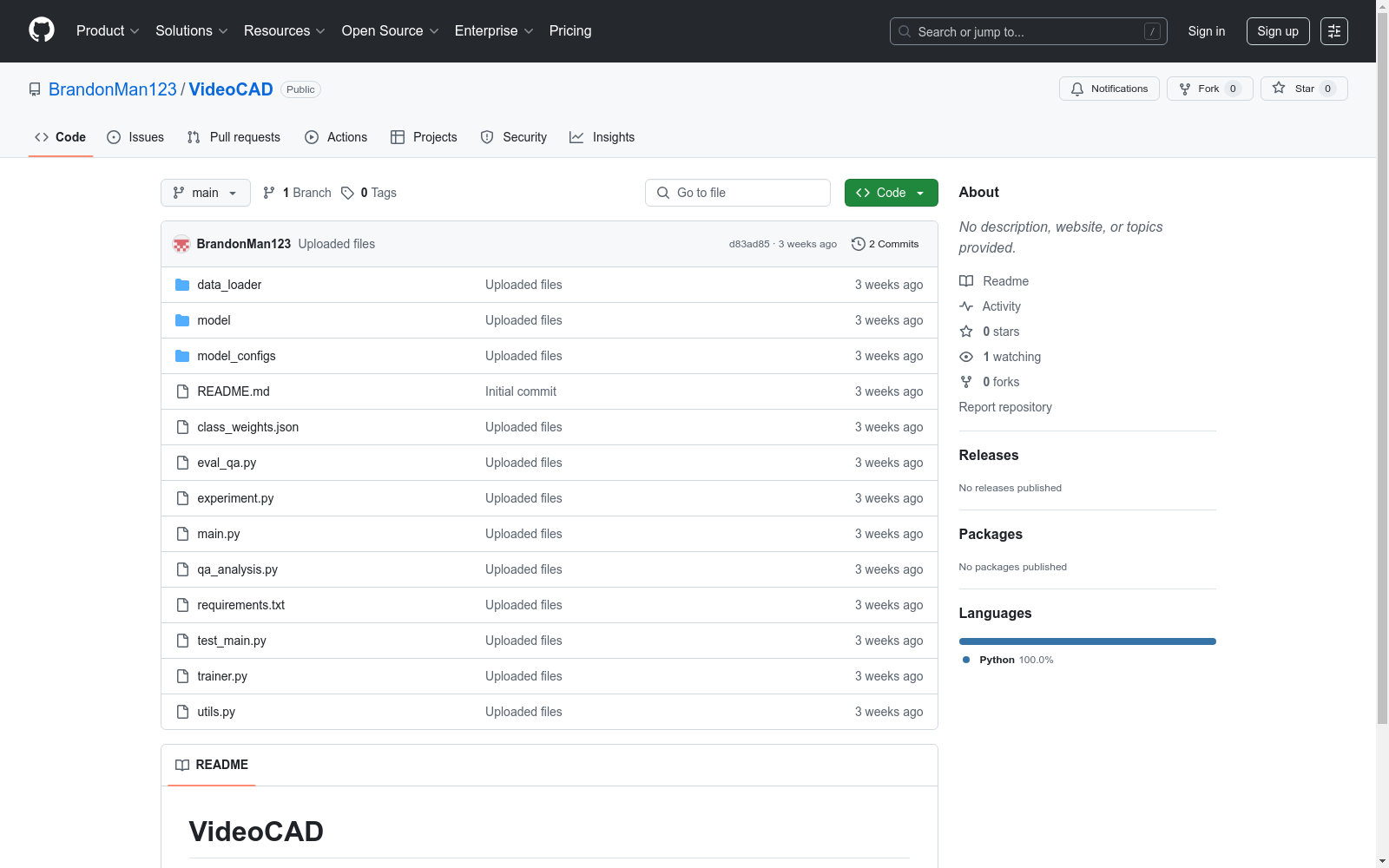The height and width of the screenshot is (868, 1389).
Task: Click the Python 100.0% language label
Action: click(1008, 660)
